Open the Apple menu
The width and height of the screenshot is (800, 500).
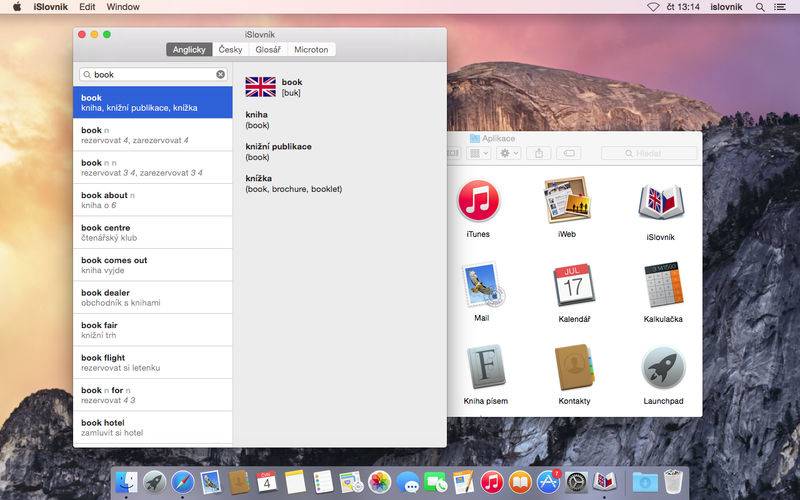point(17,7)
